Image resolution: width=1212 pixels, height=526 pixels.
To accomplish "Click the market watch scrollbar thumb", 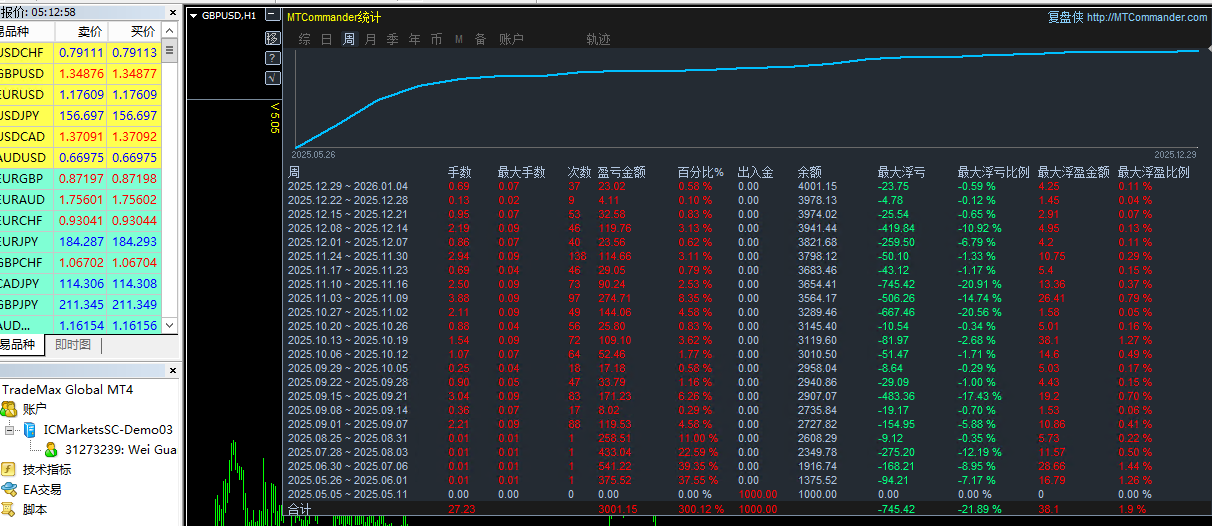I will 170,50.
